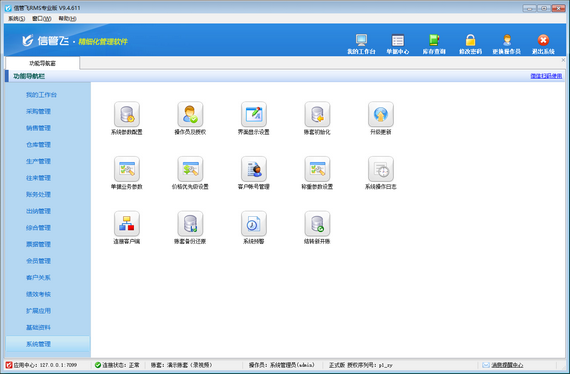Open 操作员及授权 icon
The image size is (570, 374).
(x=190, y=114)
